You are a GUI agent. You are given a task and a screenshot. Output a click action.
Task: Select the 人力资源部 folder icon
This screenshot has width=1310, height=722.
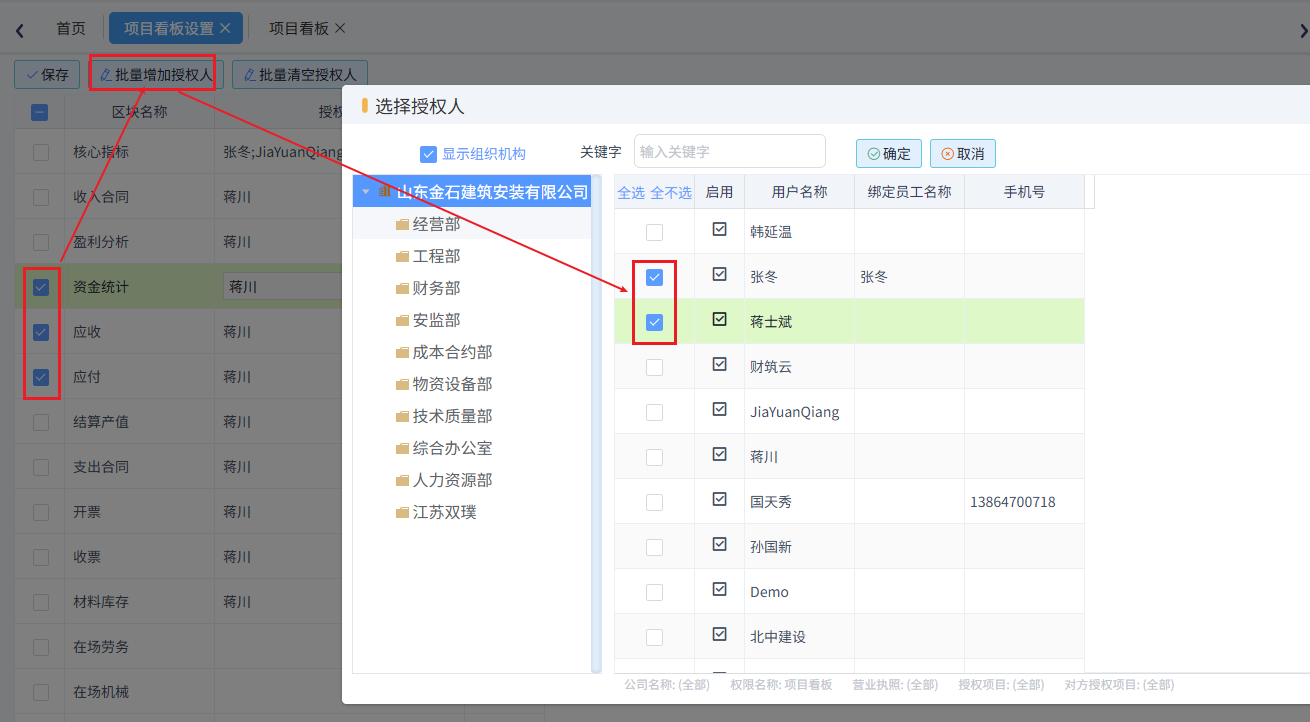403,481
